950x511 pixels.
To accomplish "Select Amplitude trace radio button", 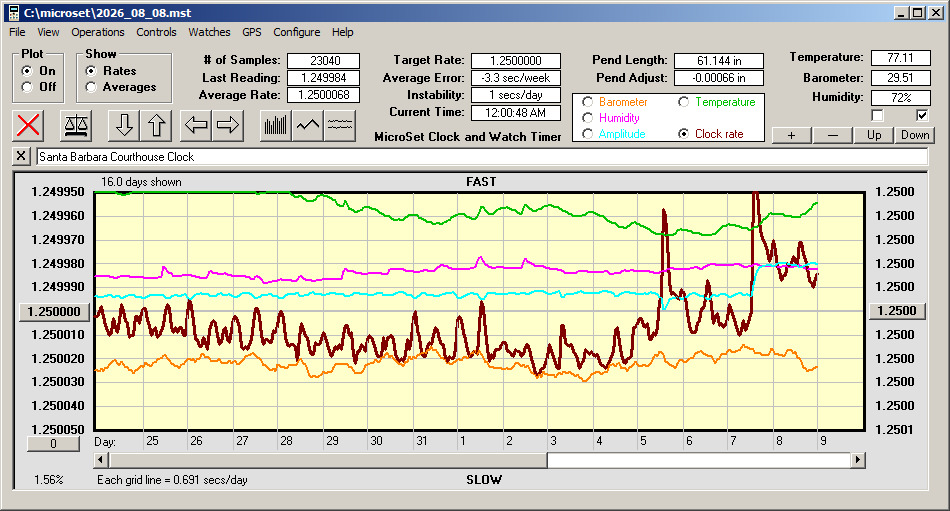I will (x=587, y=134).
